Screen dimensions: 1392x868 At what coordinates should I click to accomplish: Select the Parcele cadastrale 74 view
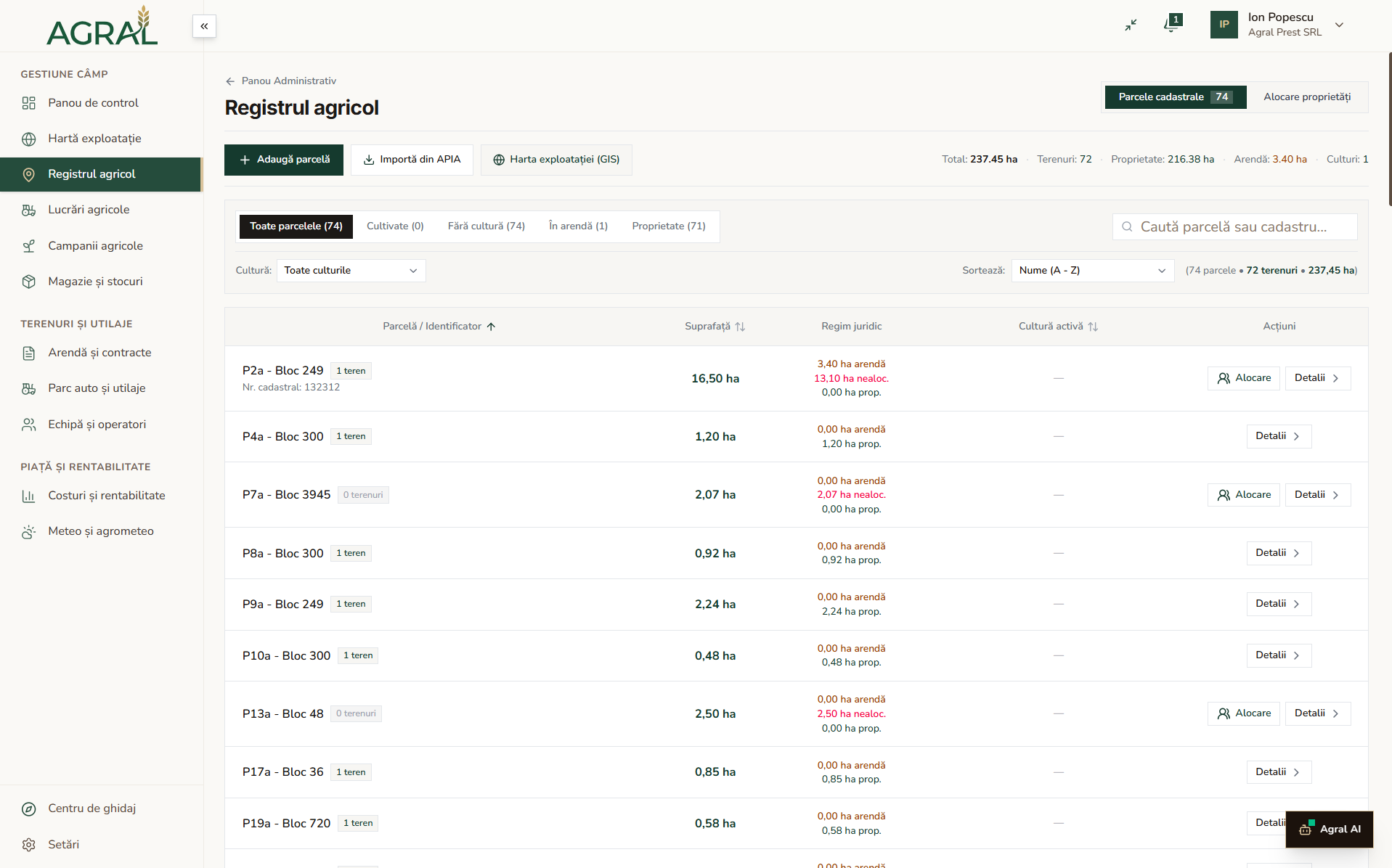(1175, 97)
